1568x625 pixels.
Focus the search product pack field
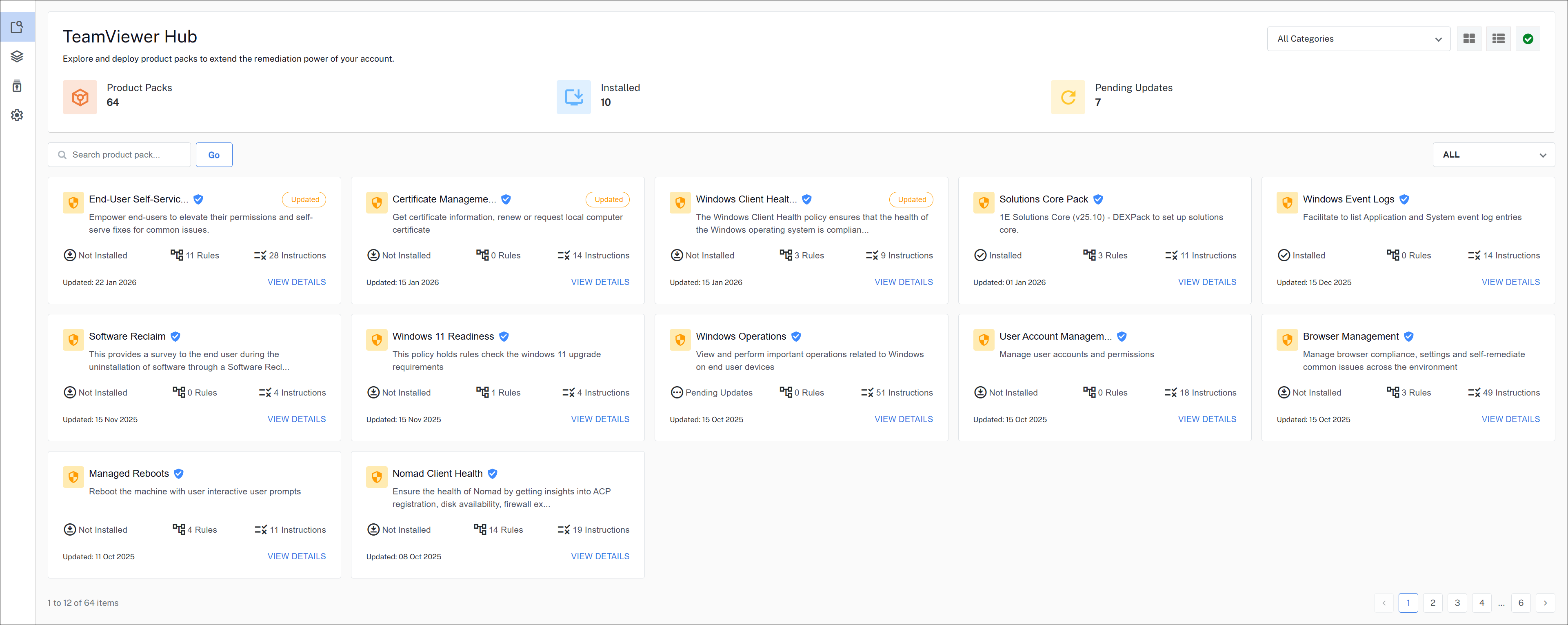pos(125,155)
